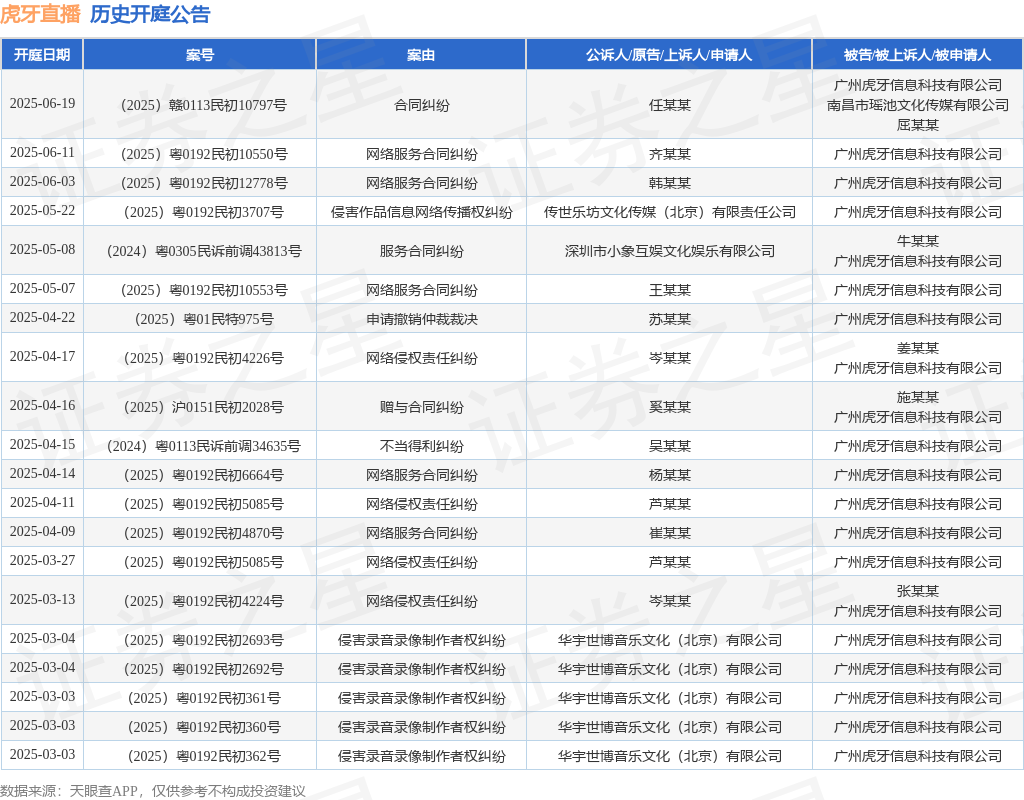Click the 不当得利纠纷 cell
This screenshot has width=1024, height=800.
point(421,446)
